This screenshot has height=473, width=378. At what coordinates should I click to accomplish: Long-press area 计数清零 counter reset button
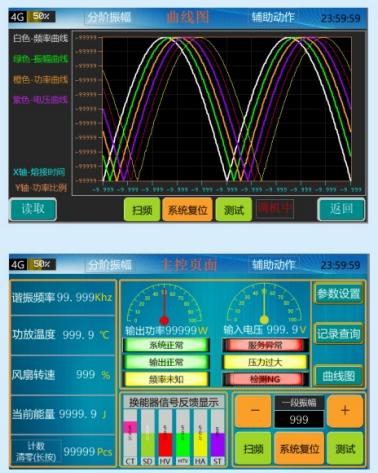36,452
